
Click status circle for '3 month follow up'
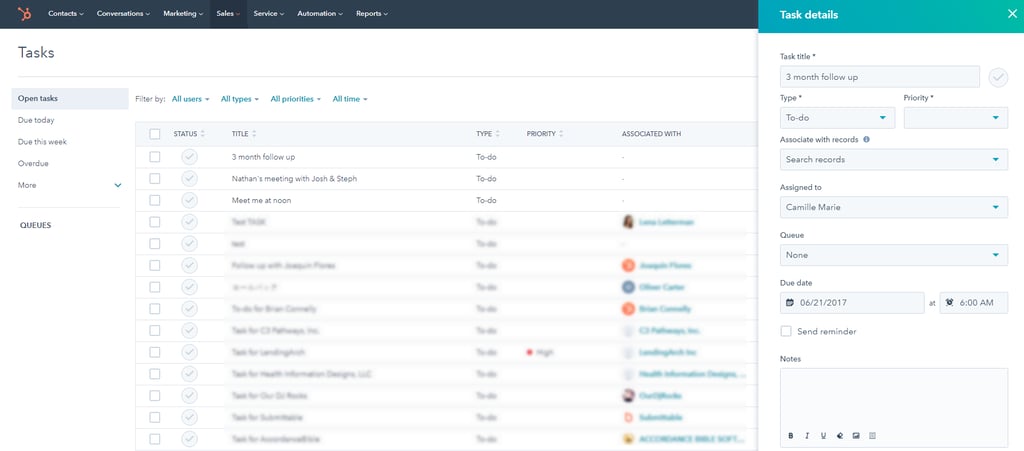[189, 157]
